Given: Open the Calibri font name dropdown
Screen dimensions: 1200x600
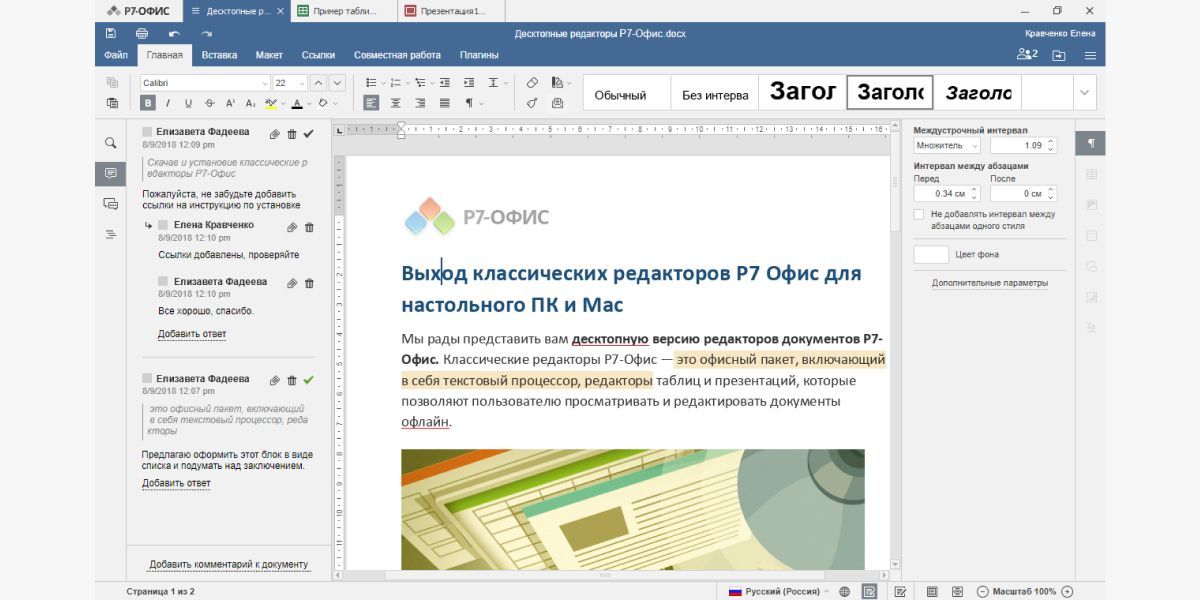Looking at the screenshot, I should click(264, 83).
